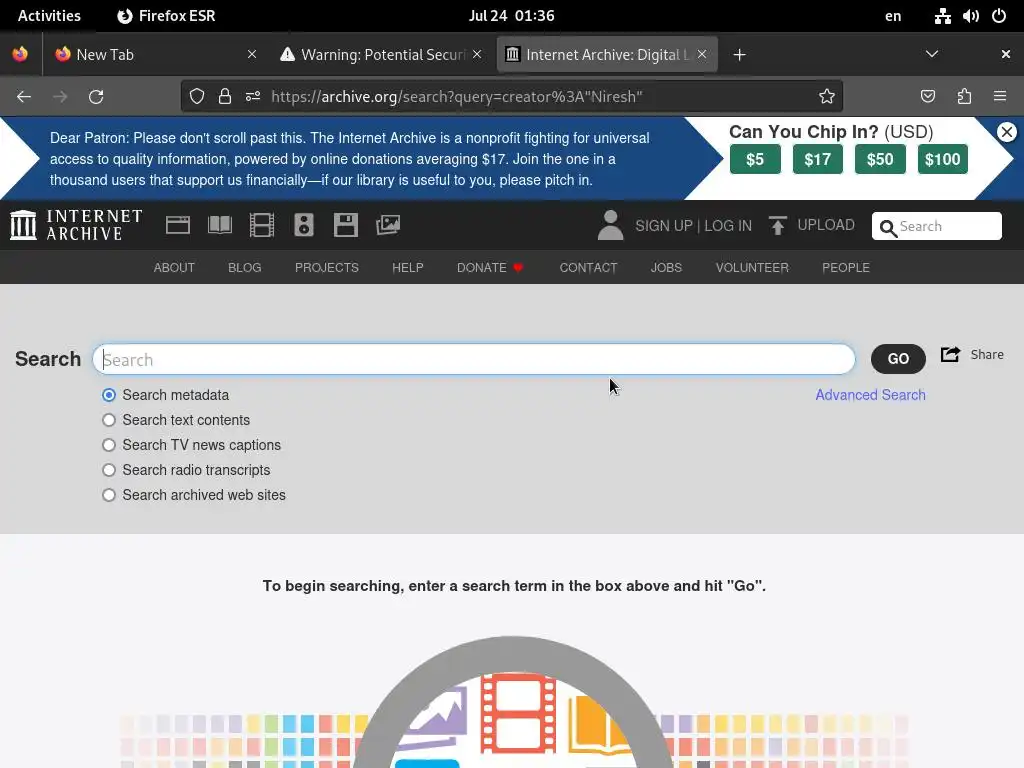Open site permissions icon in address bar

[253, 97]
